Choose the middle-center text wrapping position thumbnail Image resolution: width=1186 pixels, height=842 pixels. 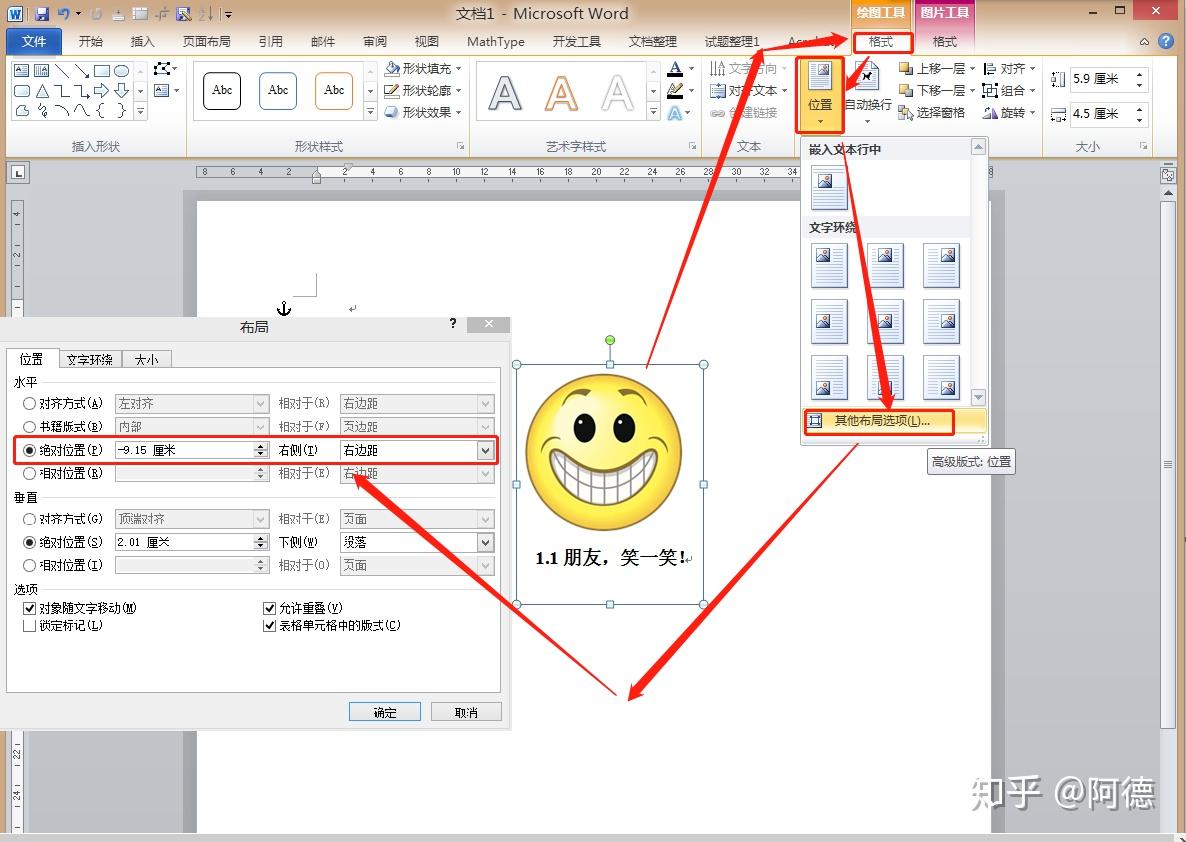tap(885, 322)
